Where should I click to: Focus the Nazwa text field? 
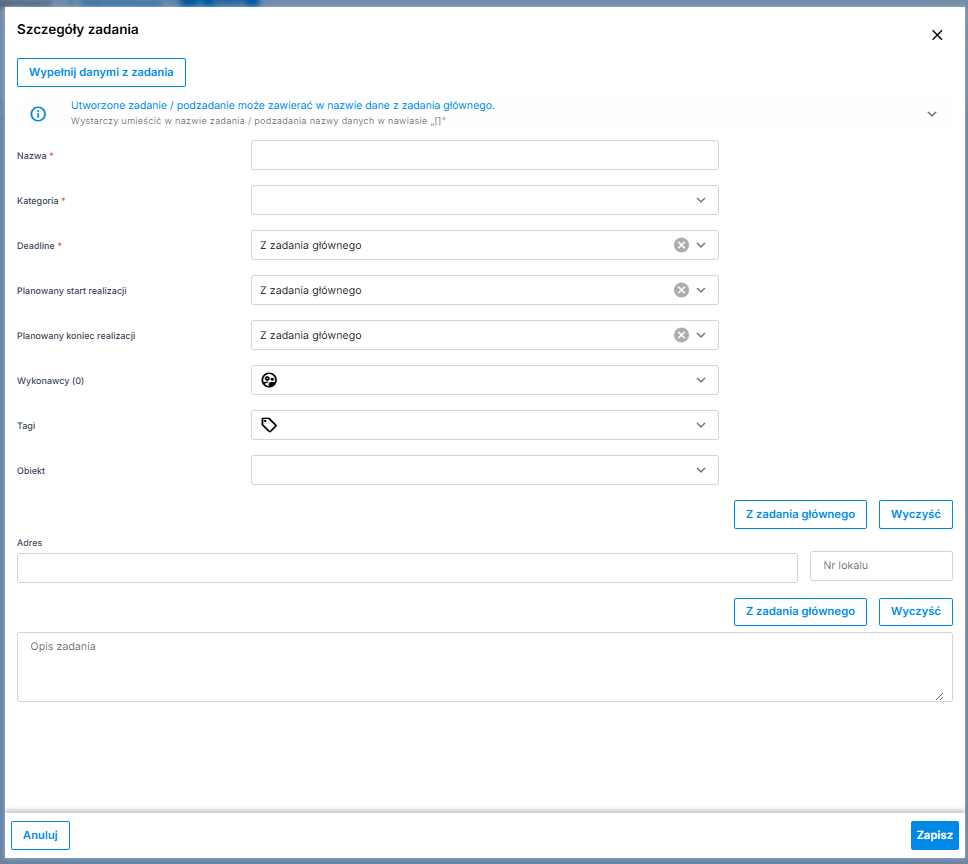[x=484, y=155]
